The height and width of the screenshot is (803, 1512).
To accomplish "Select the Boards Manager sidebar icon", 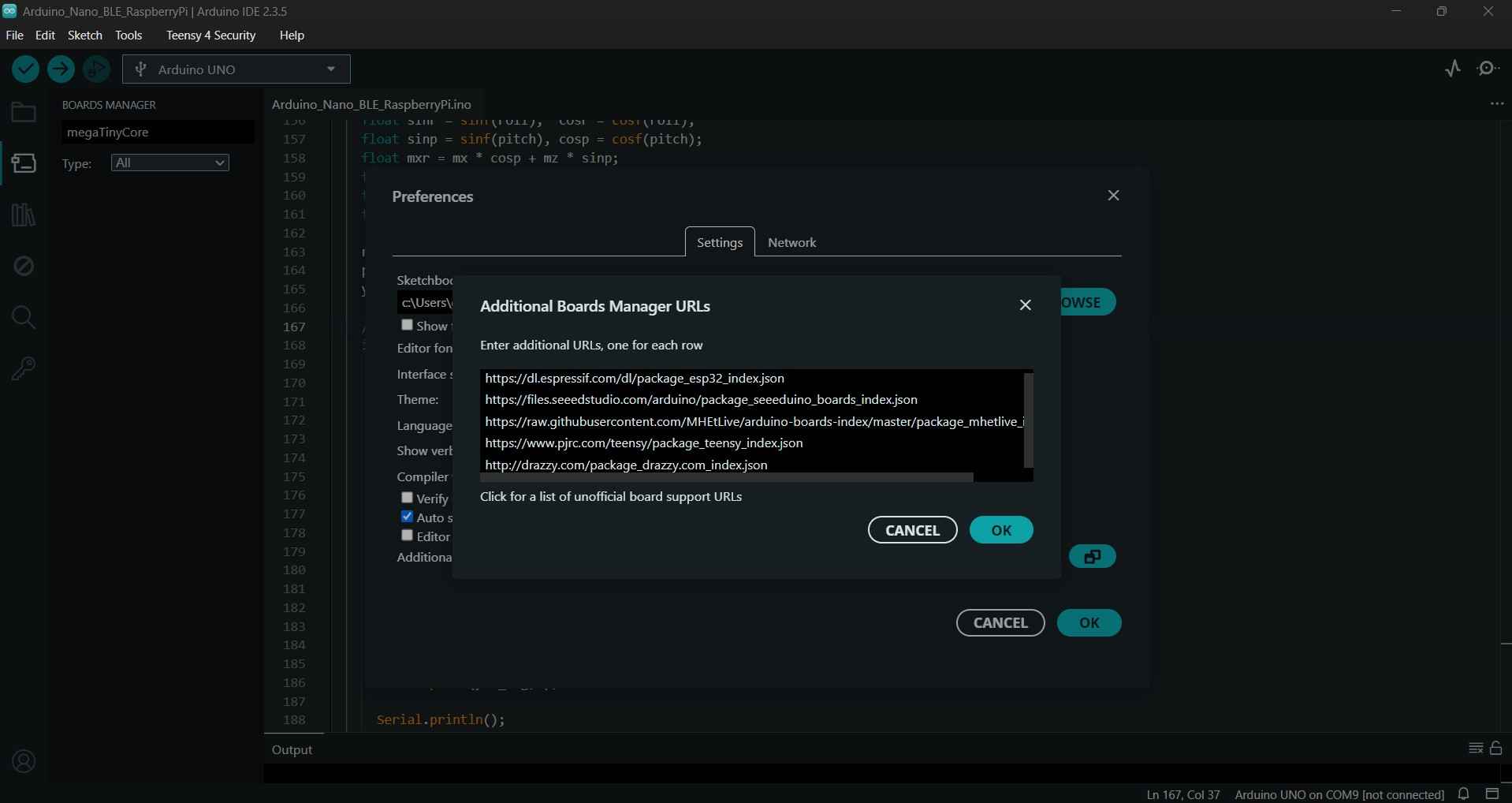I will 24,163.
